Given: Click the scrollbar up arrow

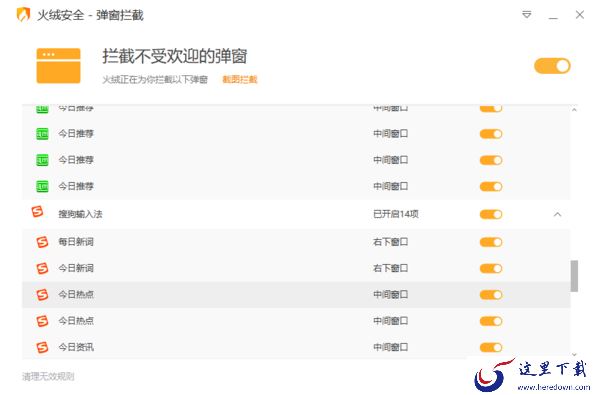Looking at the screenshot, I should [x=574, y=110].
